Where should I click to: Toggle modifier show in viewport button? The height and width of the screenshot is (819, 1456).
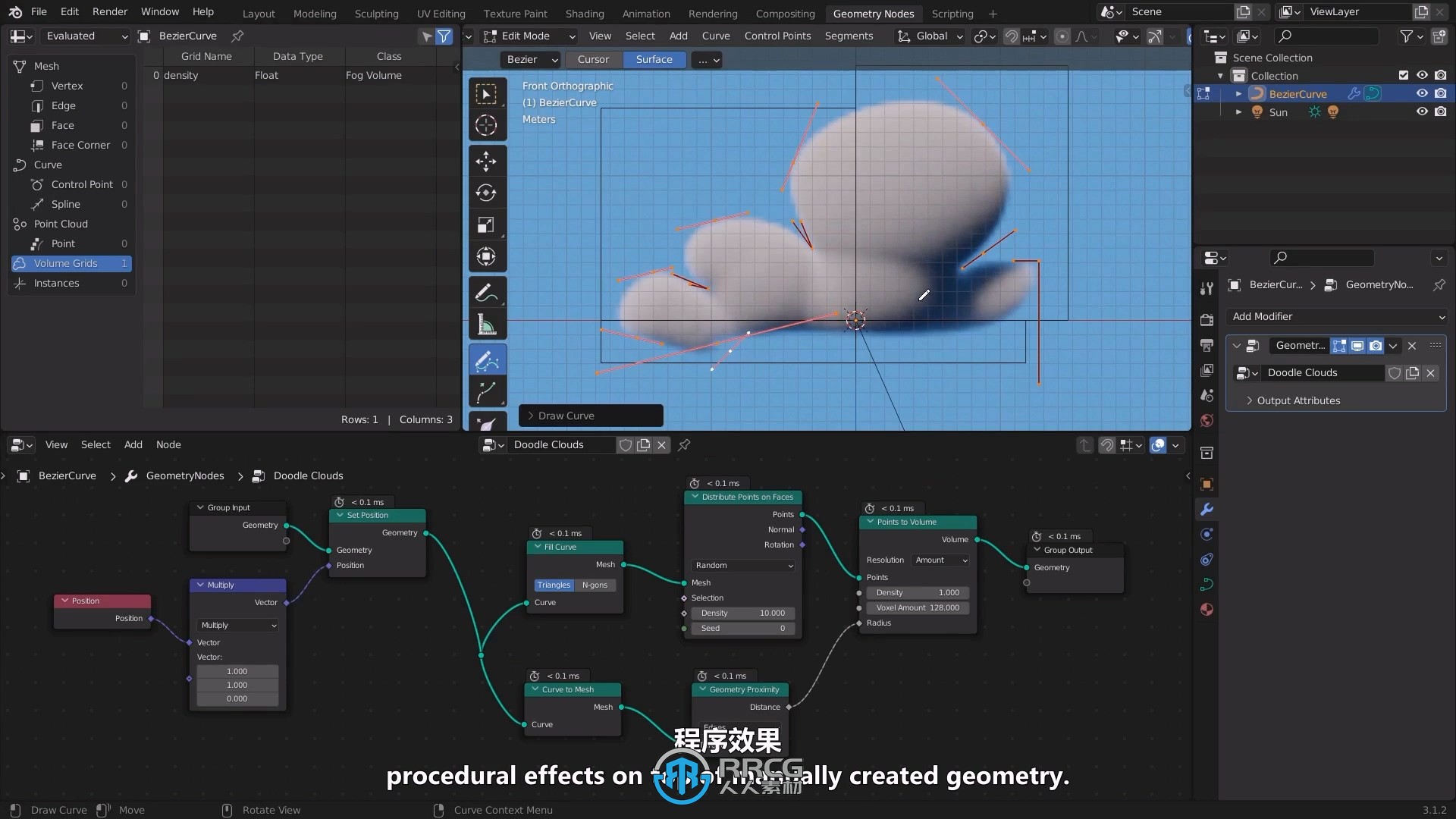coord(1357,346)
